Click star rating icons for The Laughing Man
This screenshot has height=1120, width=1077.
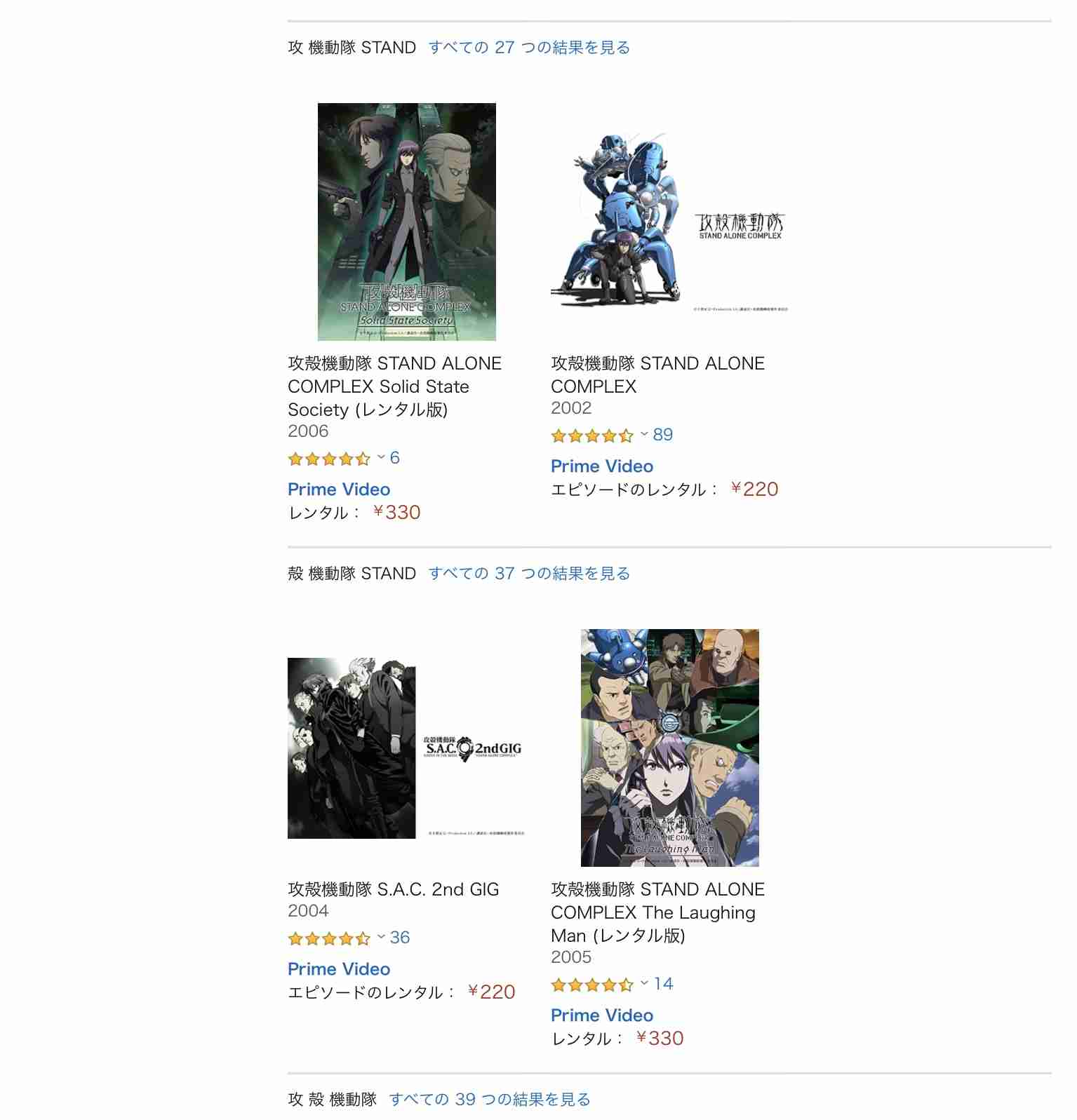click(x=592, y=985)
